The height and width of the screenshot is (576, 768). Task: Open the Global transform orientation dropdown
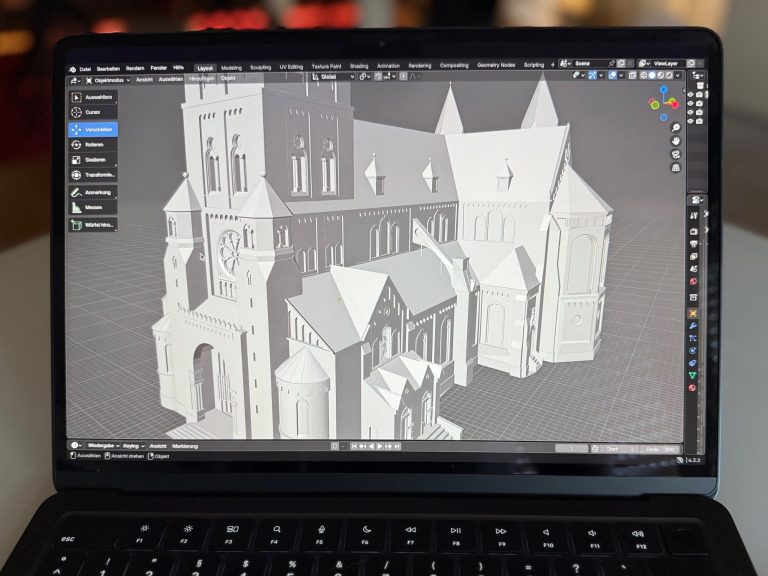(331, 76)
